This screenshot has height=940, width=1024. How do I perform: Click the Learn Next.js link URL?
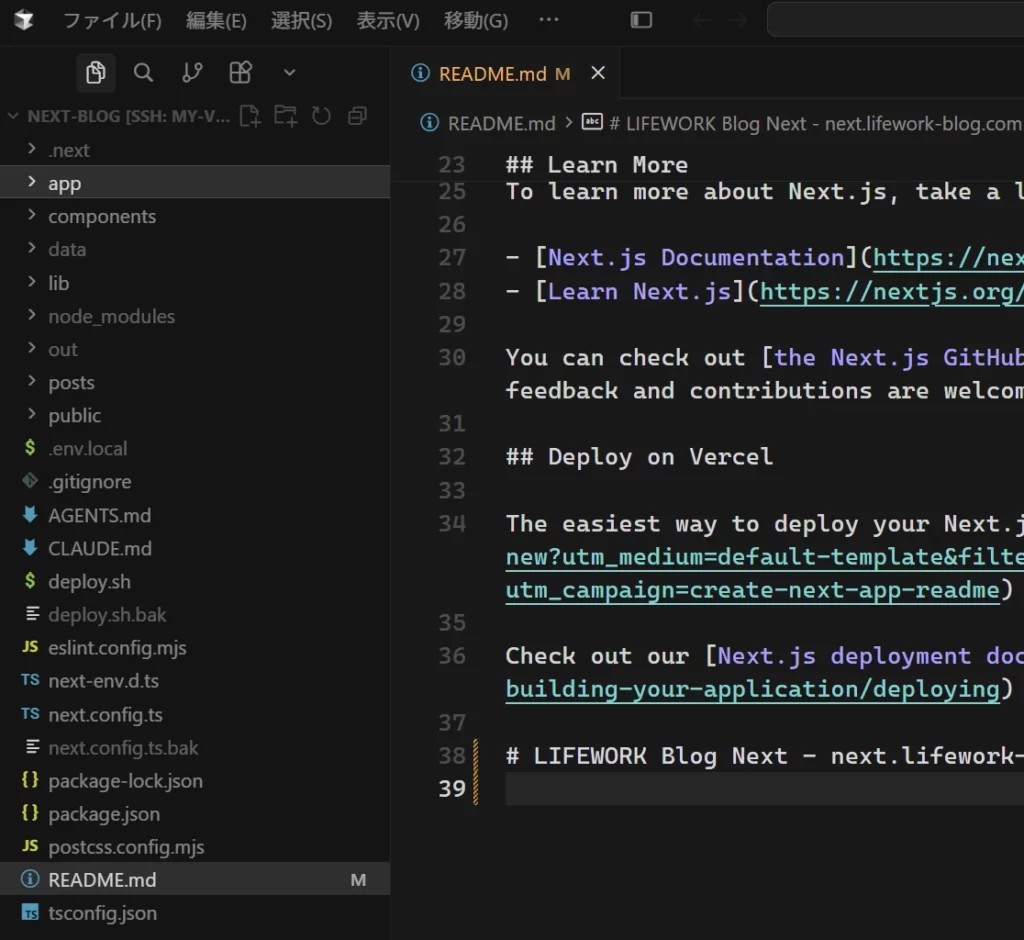coord(891,291)
